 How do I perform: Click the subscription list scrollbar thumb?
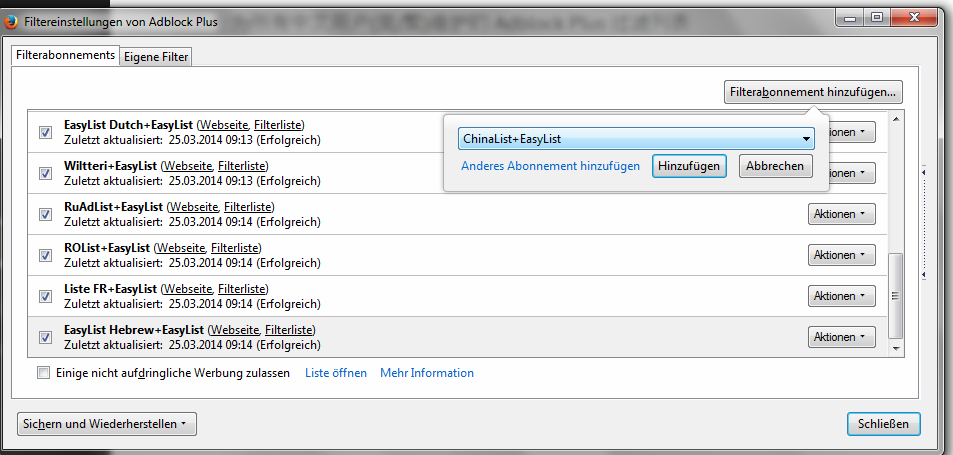[896, 296]
